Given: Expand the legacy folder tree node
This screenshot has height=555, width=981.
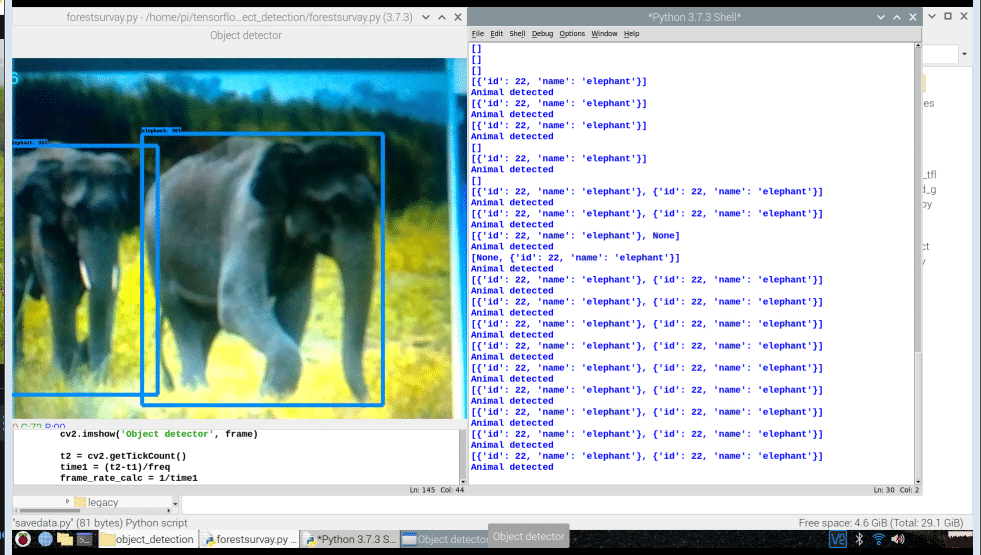Looking at the screenshot, I should tap(68, 502).
